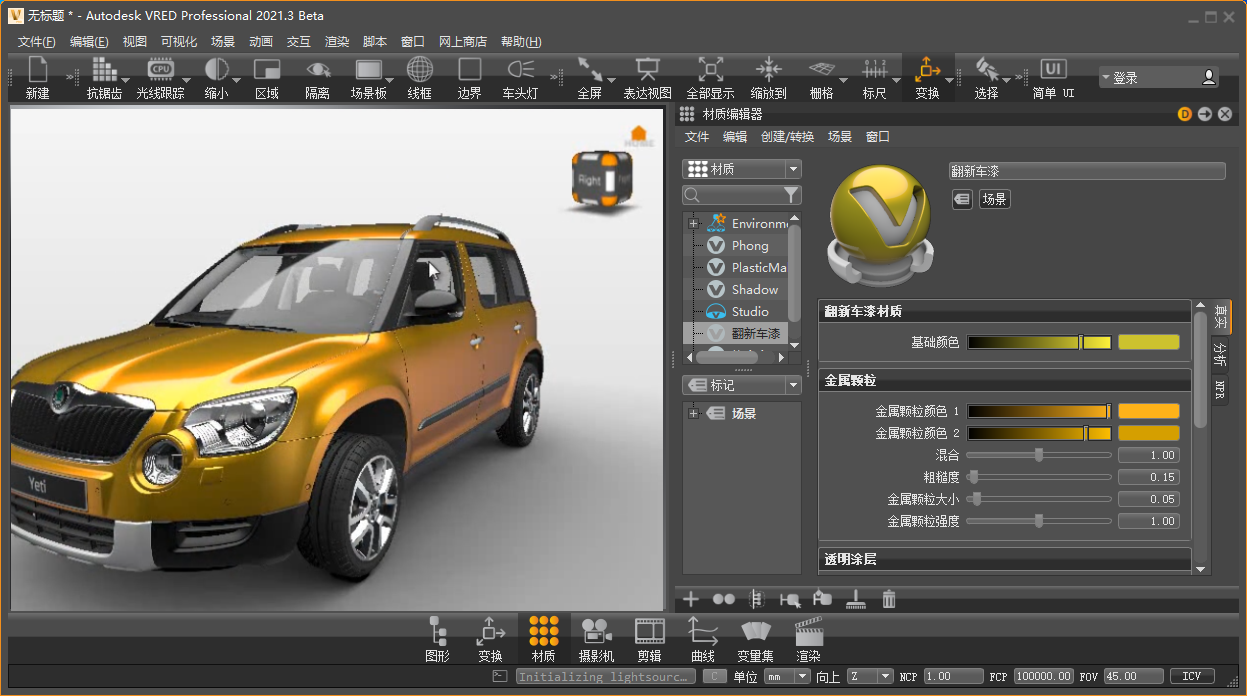Click the 标尺 ruler tool
Viewport: 1247px width, 696px height.
[875, 78]
